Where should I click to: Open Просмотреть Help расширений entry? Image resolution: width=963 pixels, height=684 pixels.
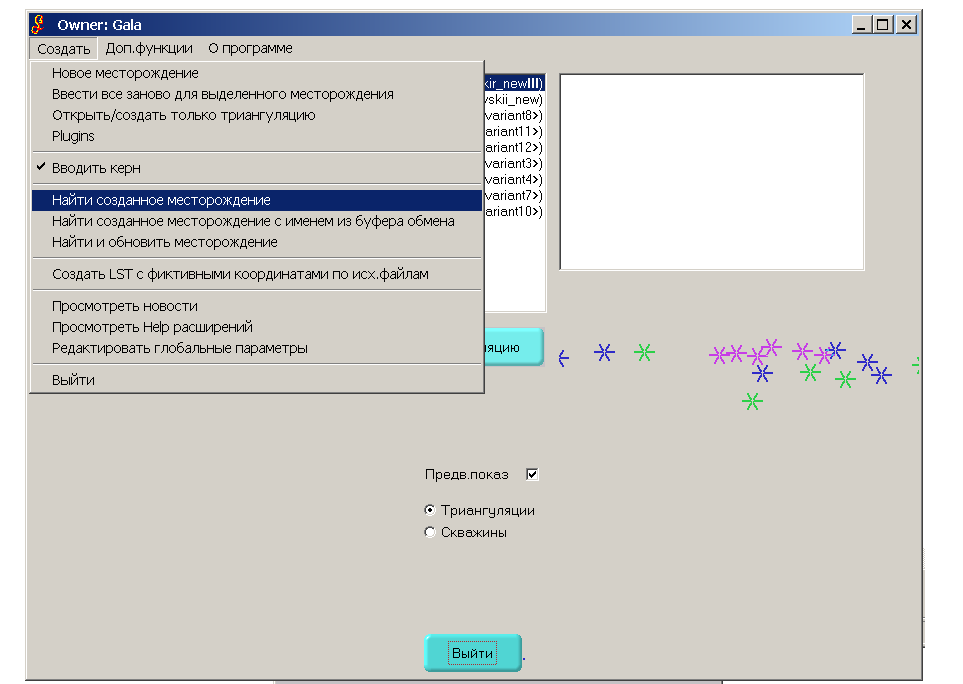click(x=257, y=327)
